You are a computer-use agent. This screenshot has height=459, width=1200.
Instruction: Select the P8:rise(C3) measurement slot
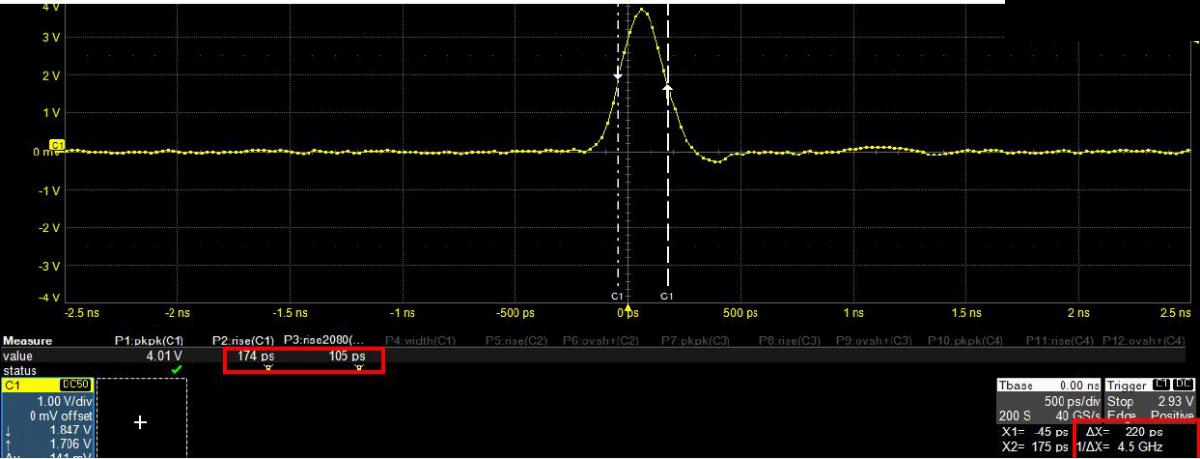[792, 343]
